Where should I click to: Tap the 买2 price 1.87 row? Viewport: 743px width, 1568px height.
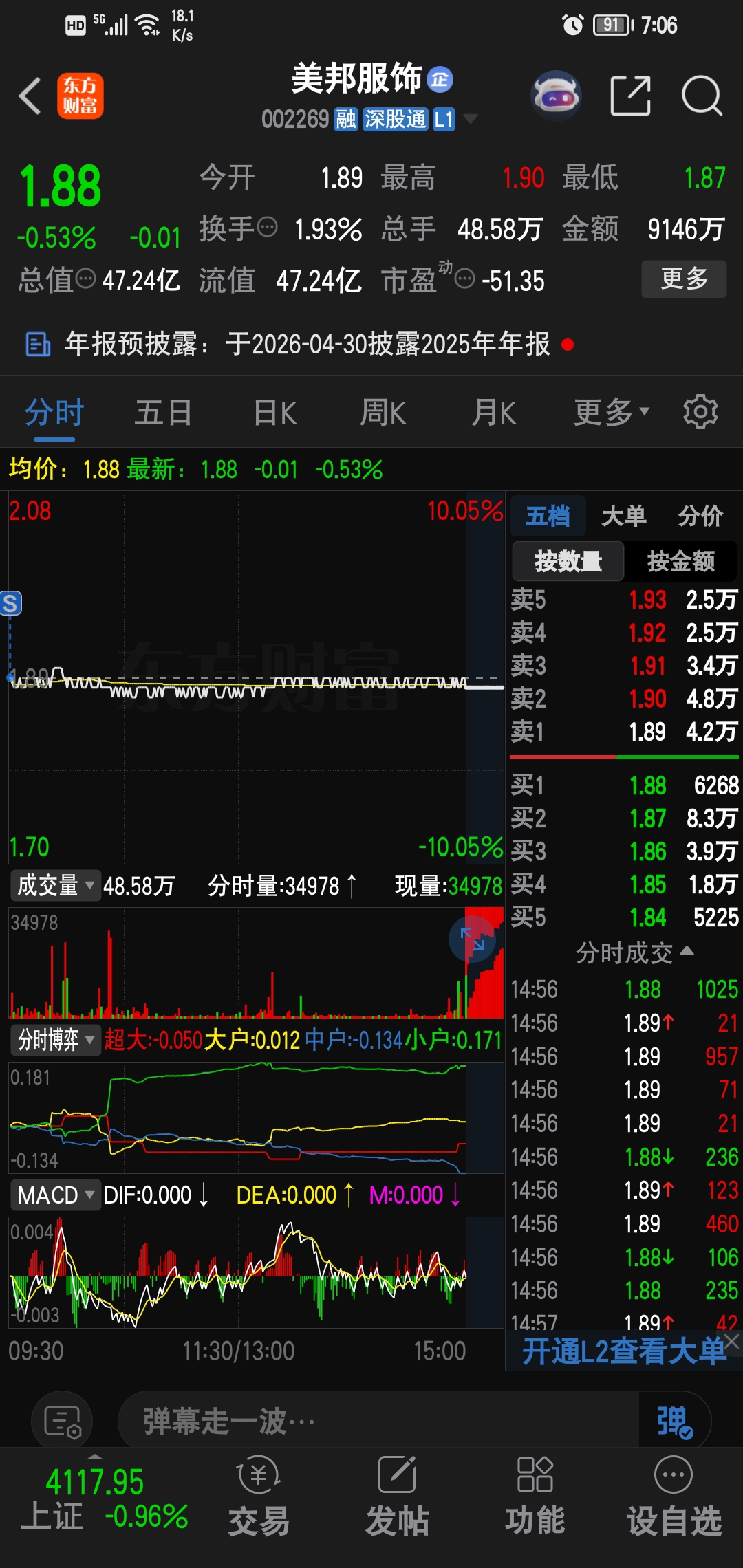[x=624, y=818]
